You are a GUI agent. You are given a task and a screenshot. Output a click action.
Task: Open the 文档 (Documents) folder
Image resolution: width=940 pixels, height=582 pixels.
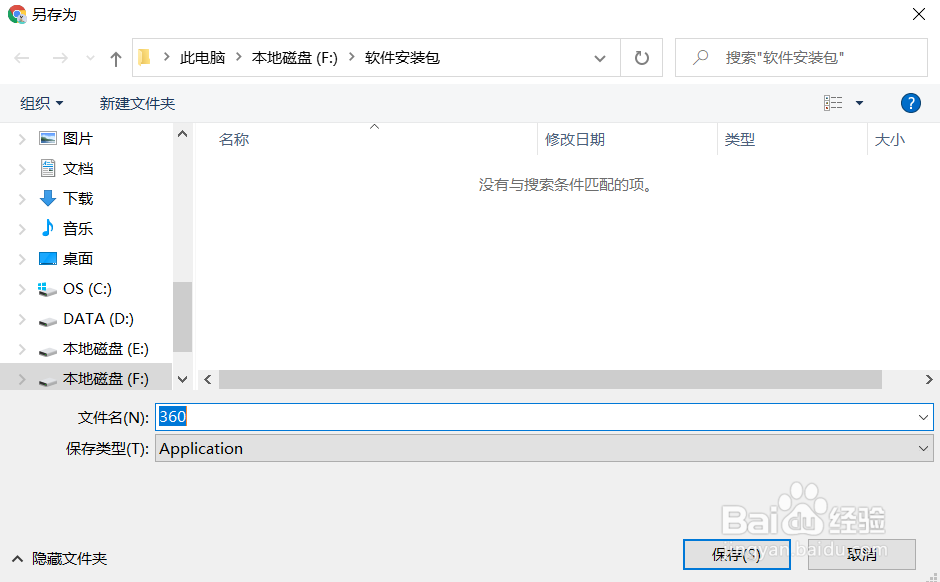point(78,168)
